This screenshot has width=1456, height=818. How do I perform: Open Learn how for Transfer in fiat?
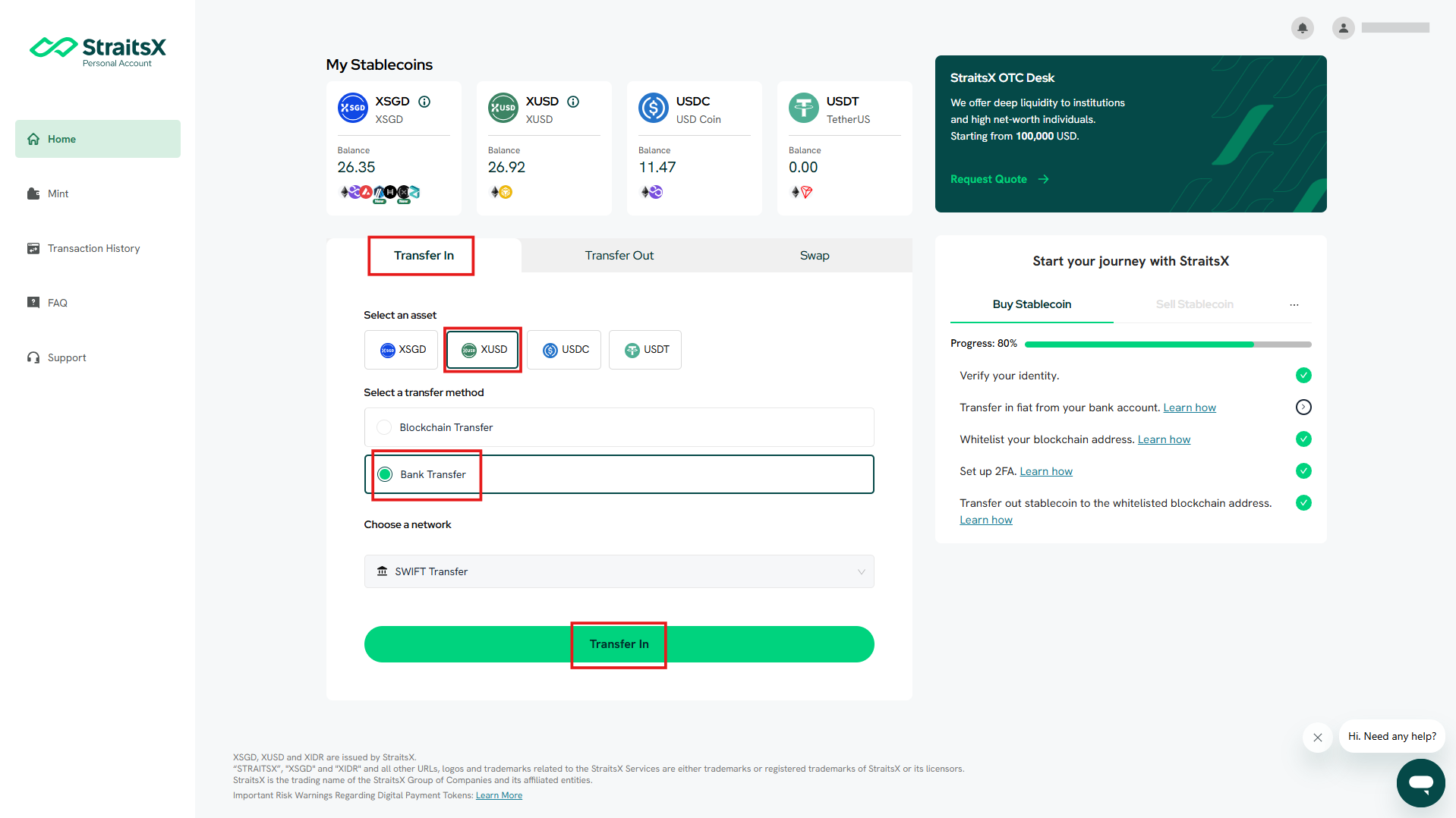(1190, 407)
